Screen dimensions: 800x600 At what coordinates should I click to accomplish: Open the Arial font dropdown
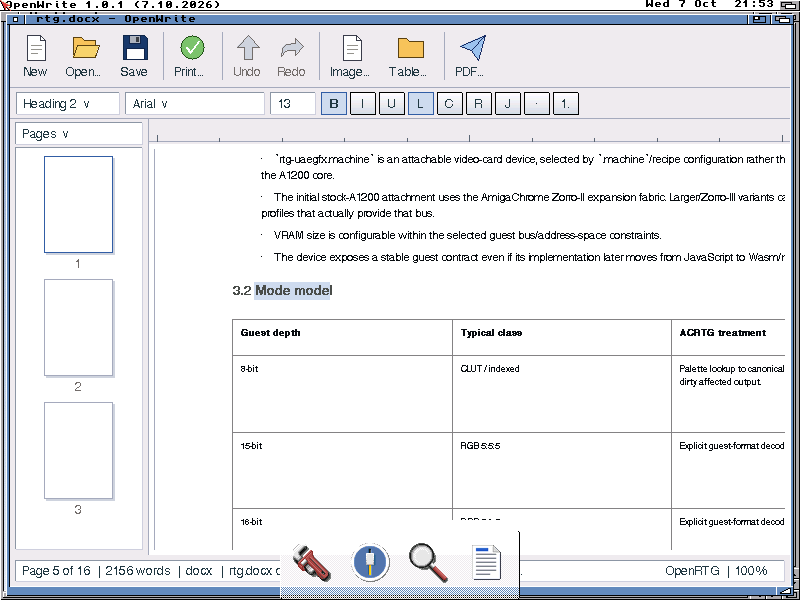point(195,104)
